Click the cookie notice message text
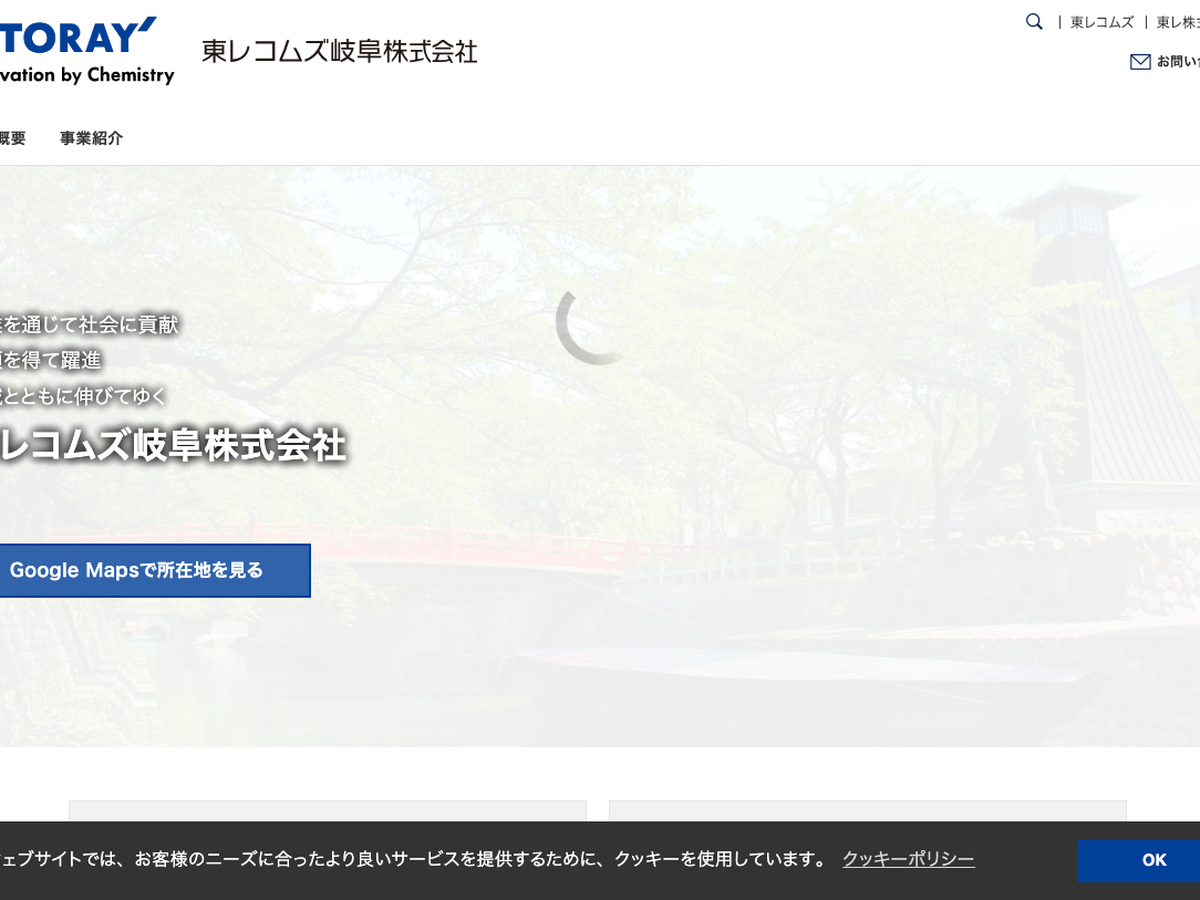The height and width of the screenshot is (900, 1200). tap(410, 859)
